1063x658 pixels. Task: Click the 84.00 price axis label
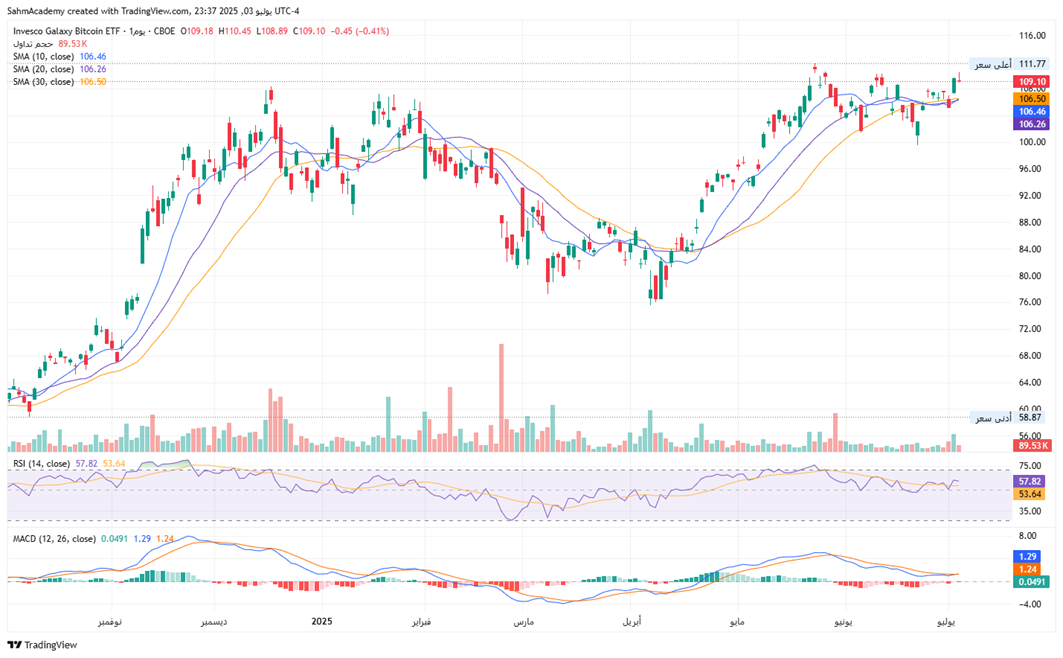1032,249
